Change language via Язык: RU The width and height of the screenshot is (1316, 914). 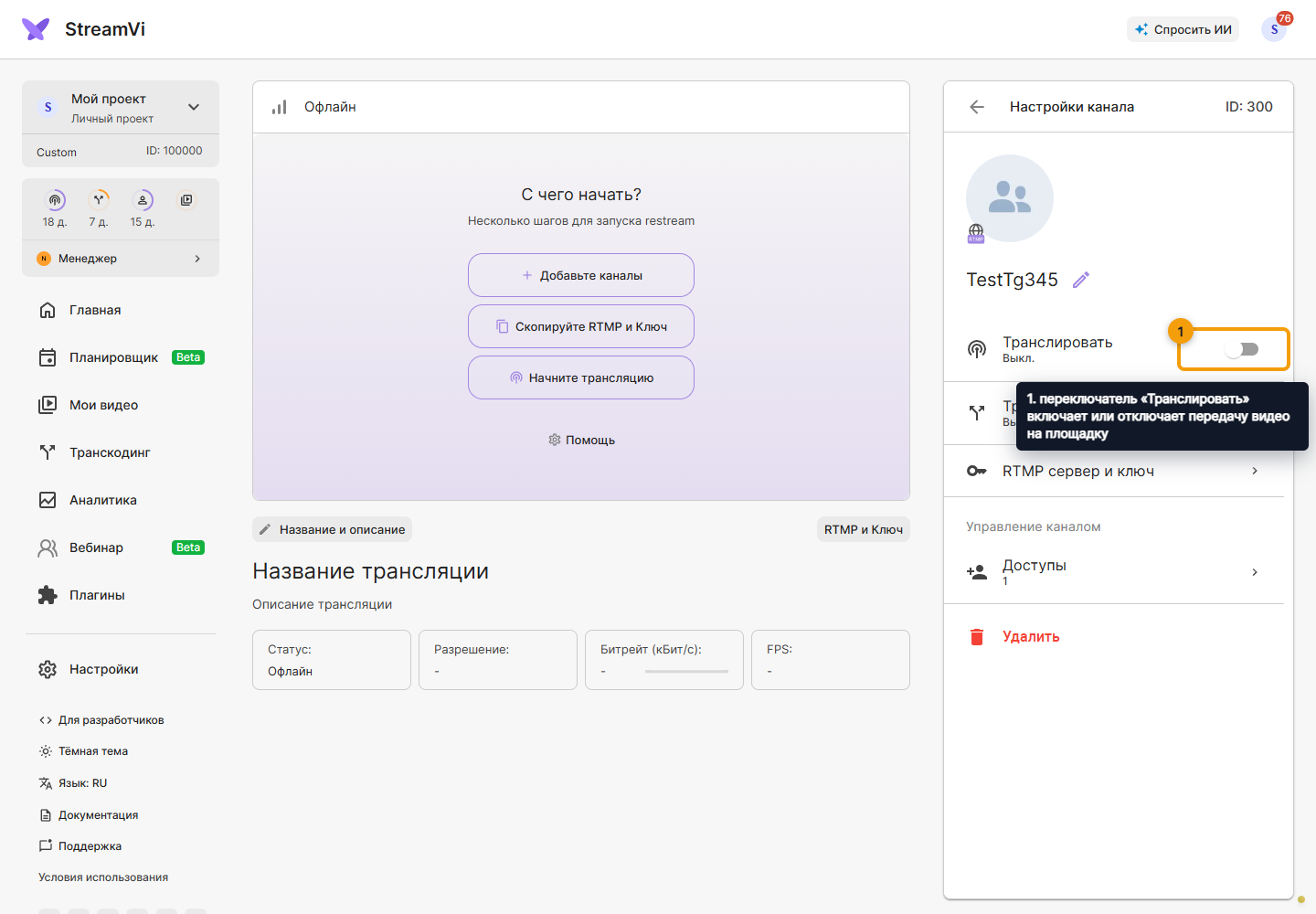click(x=73, y=783)
